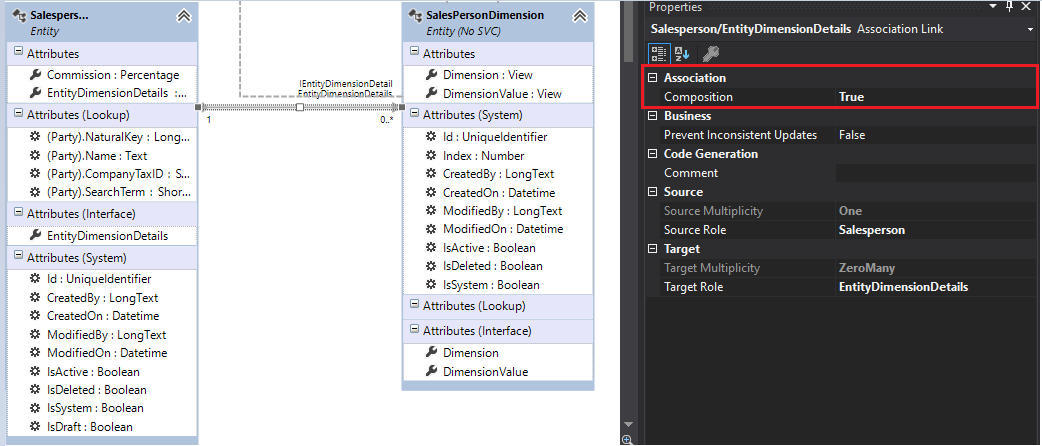The image size is (1042, 446).
Task: Click wrench icon of interface EntityDimensionDetails
Action: (35, 235)
